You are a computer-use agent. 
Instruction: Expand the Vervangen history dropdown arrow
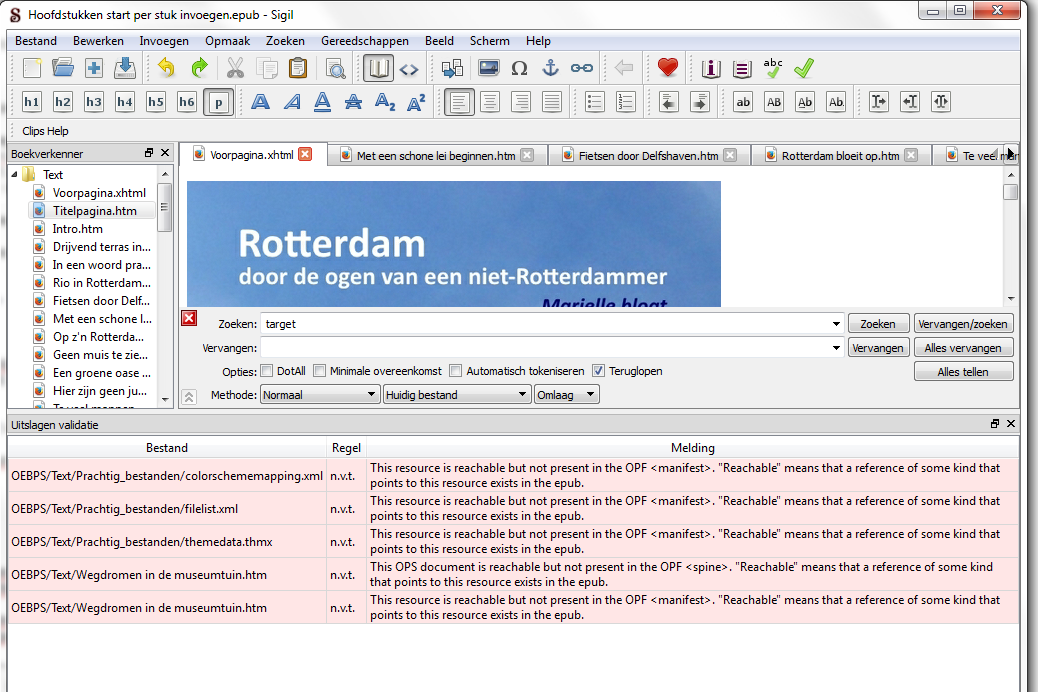[x=836, y=348]
